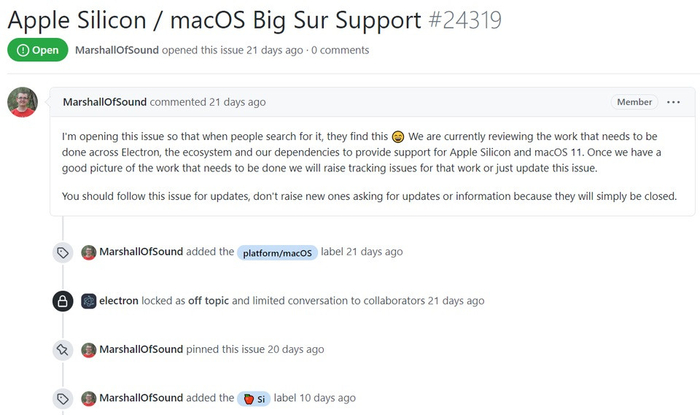Click the Member badge on comment

tap(633, 102)
